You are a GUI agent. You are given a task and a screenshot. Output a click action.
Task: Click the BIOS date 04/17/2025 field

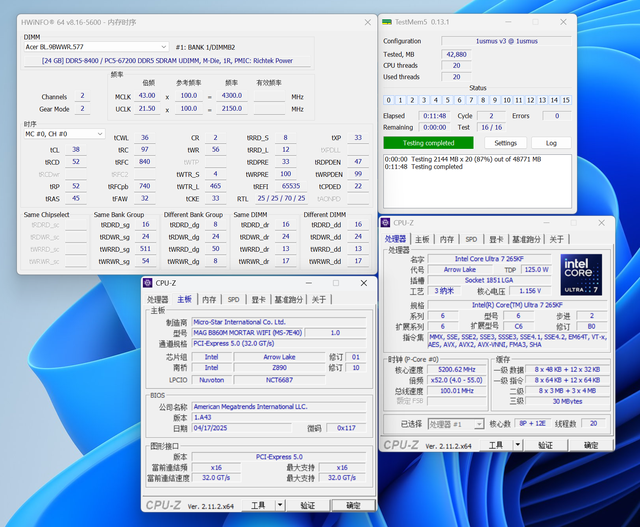point(242,428)
